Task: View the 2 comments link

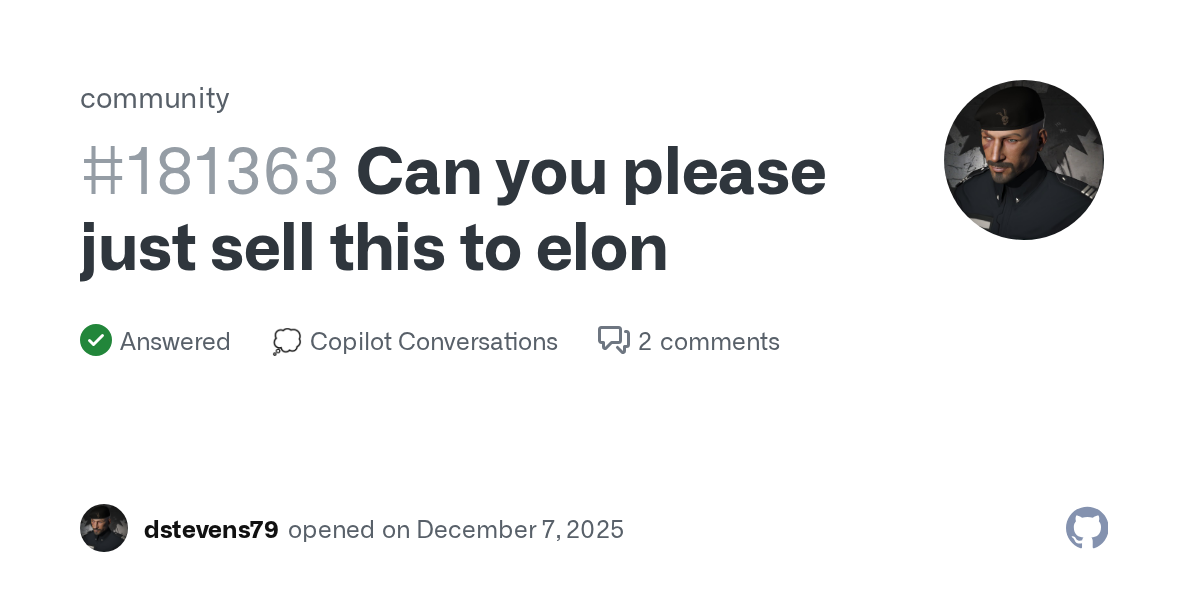Action: click(x=708, y=342)
